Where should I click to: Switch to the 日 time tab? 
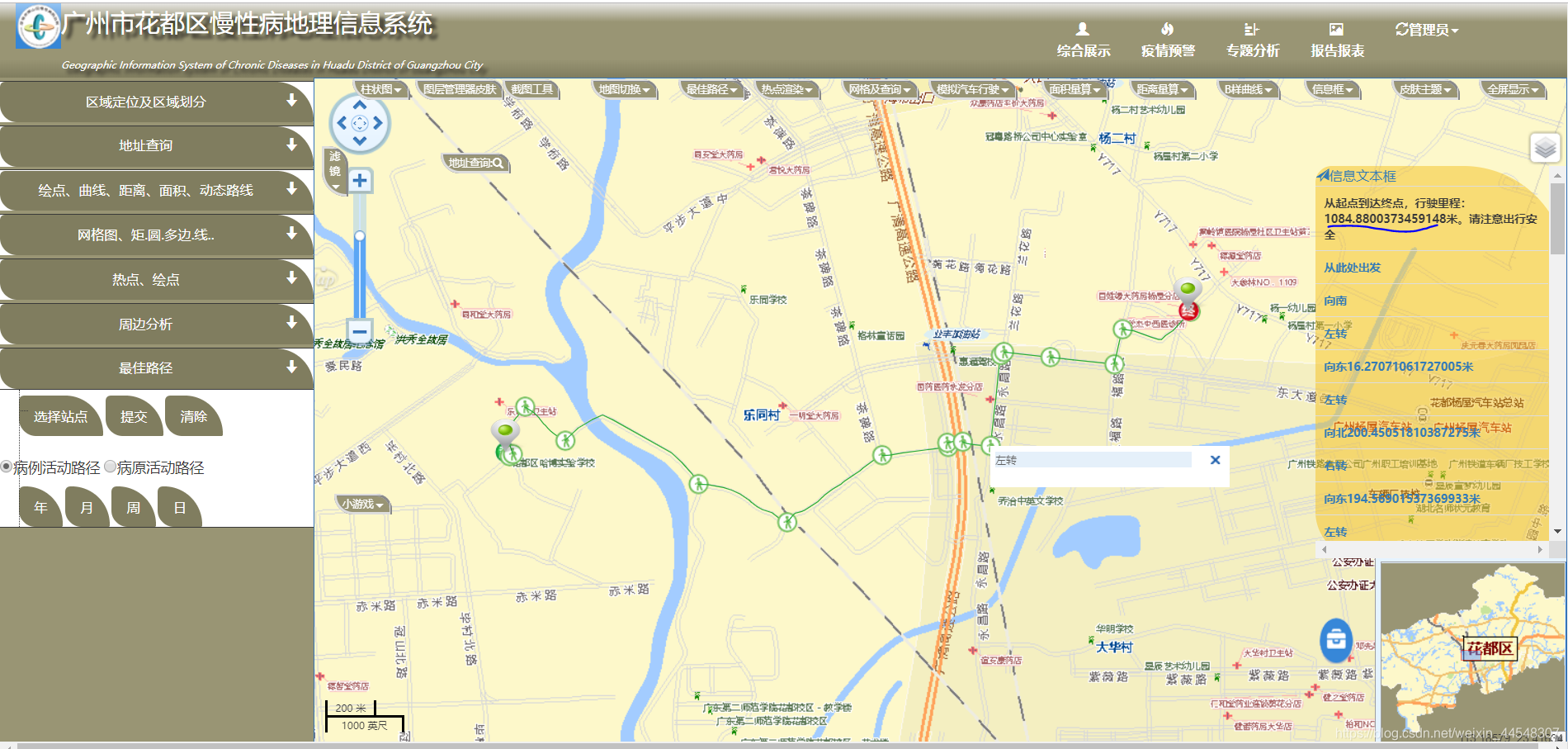179,507
